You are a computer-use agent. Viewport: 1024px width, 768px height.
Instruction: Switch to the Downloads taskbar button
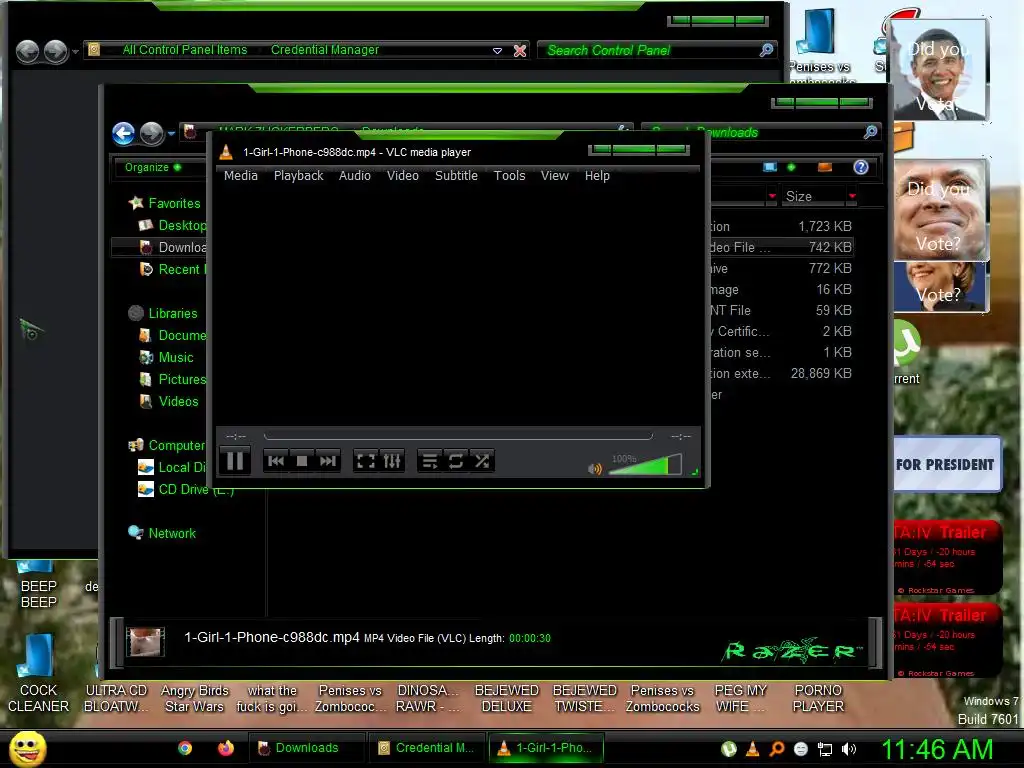click(x=306, y=748)
